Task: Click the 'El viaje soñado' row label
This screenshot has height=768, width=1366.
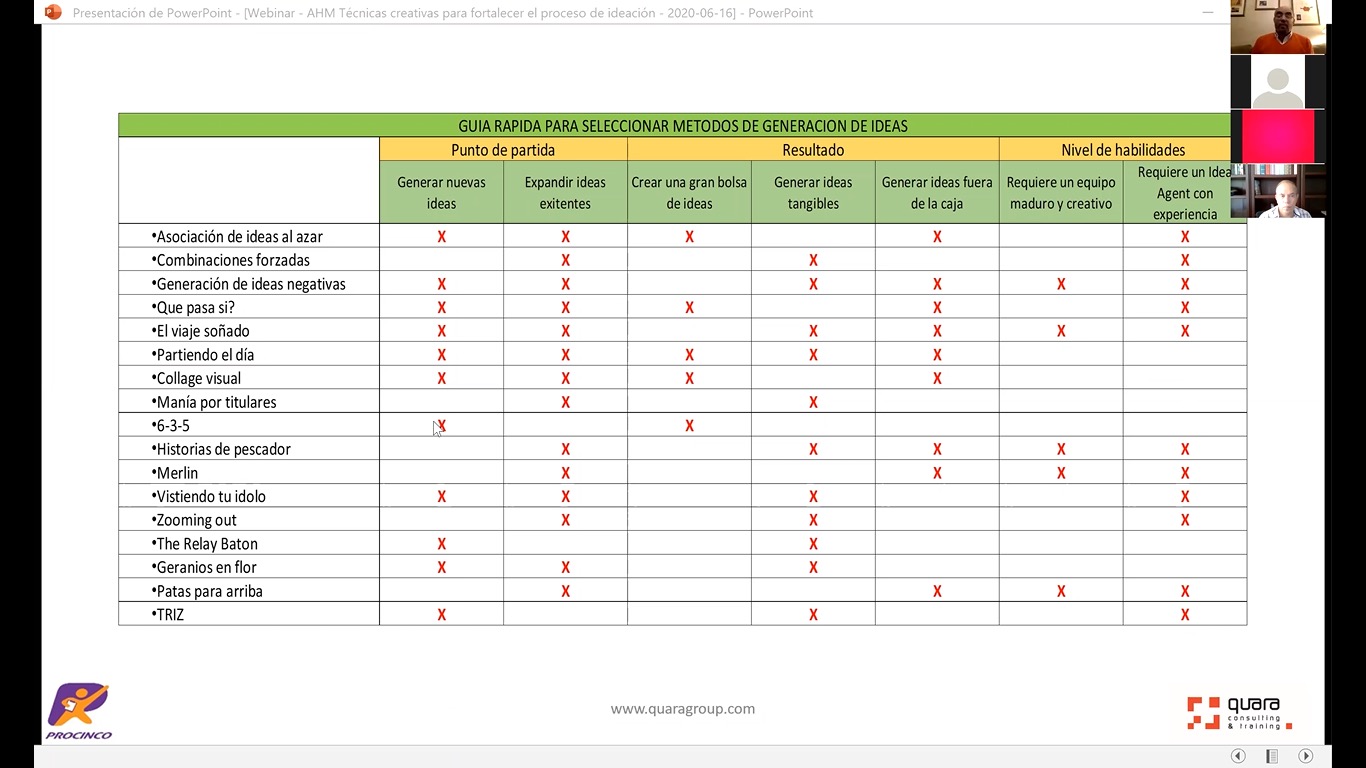Action: click(x=200, y=331)
